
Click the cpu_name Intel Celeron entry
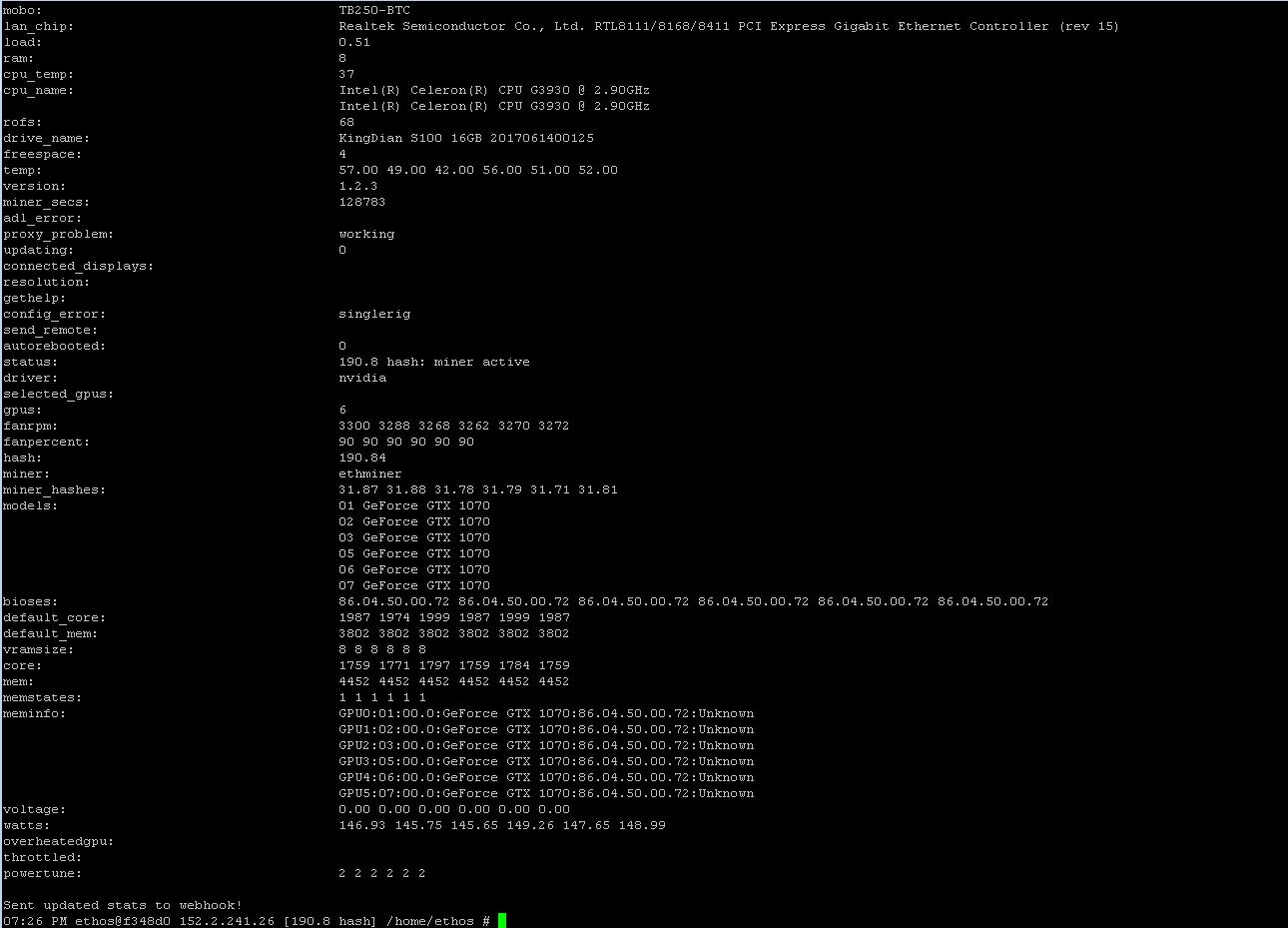click(x=494, y=90)
